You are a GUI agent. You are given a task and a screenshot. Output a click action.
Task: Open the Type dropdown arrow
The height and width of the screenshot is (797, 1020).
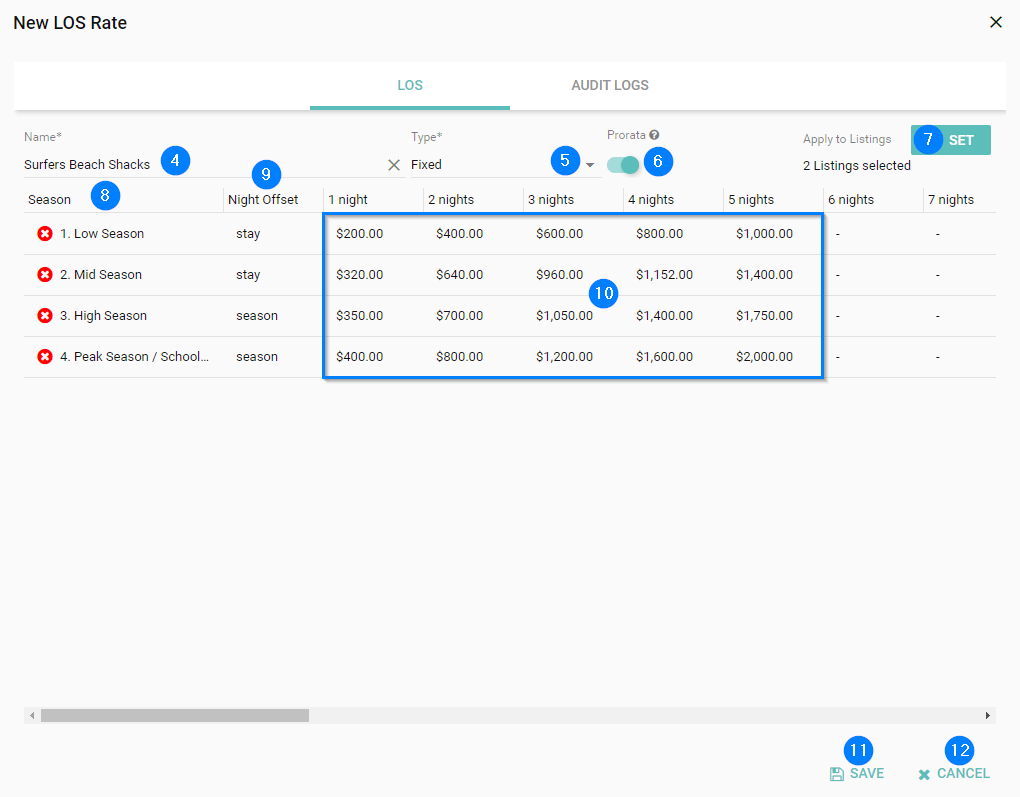click(590, 165)
